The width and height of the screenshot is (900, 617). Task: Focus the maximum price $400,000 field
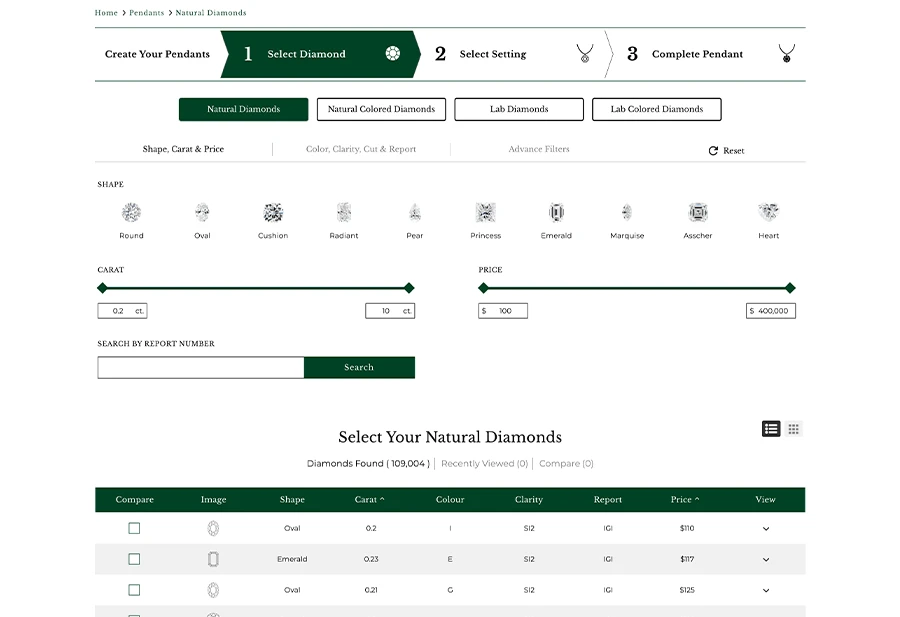771,311
